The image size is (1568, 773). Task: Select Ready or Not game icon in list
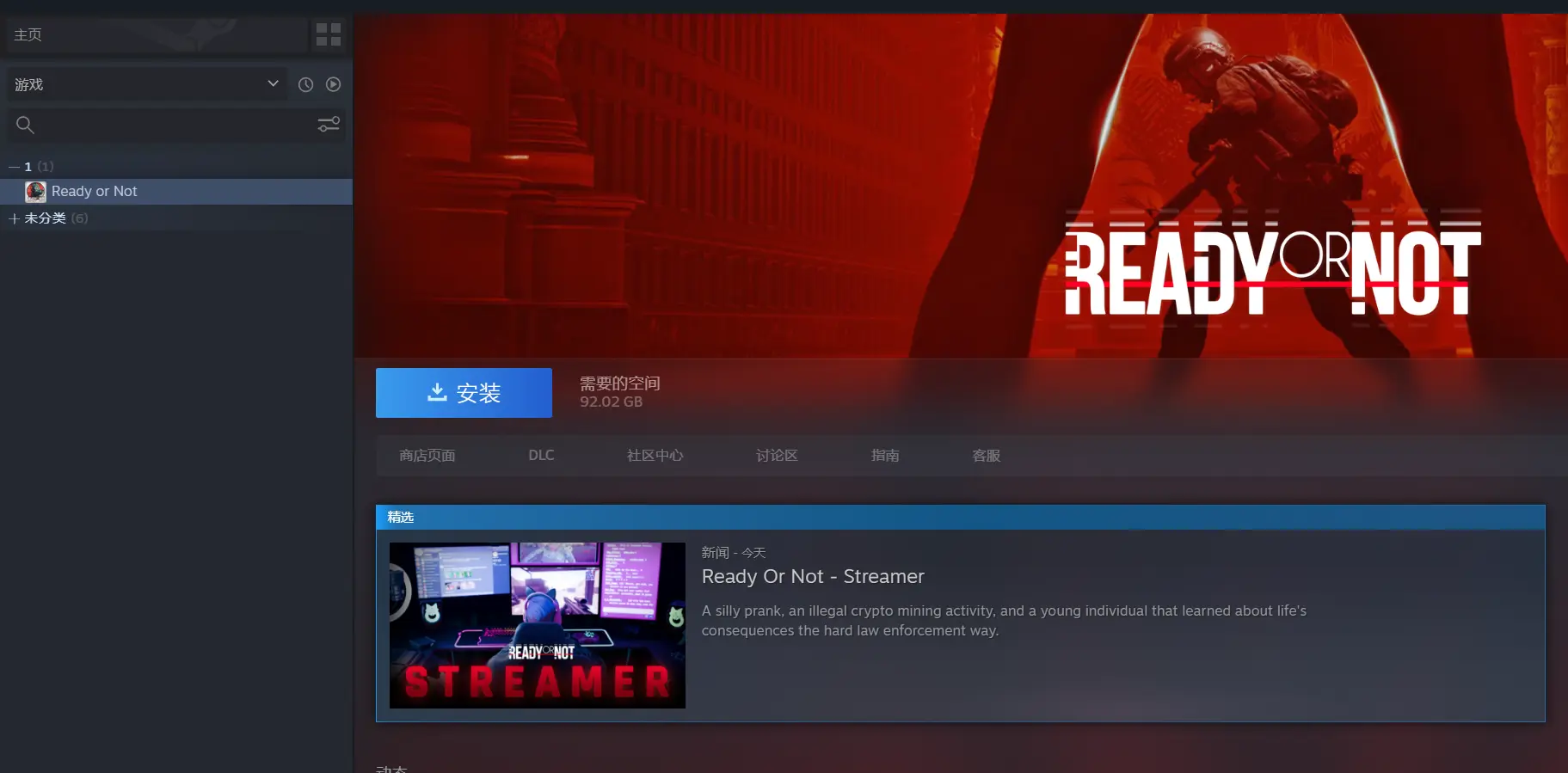pos(35,192)
